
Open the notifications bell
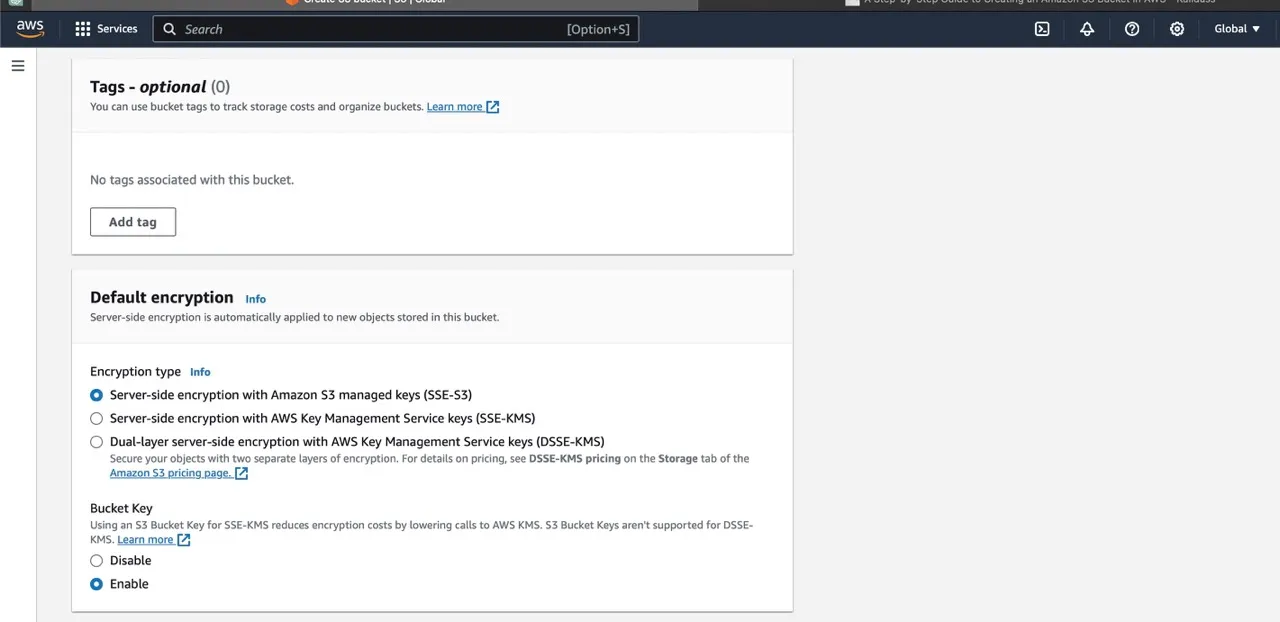pyautogui.click(x=1087, y=29)
